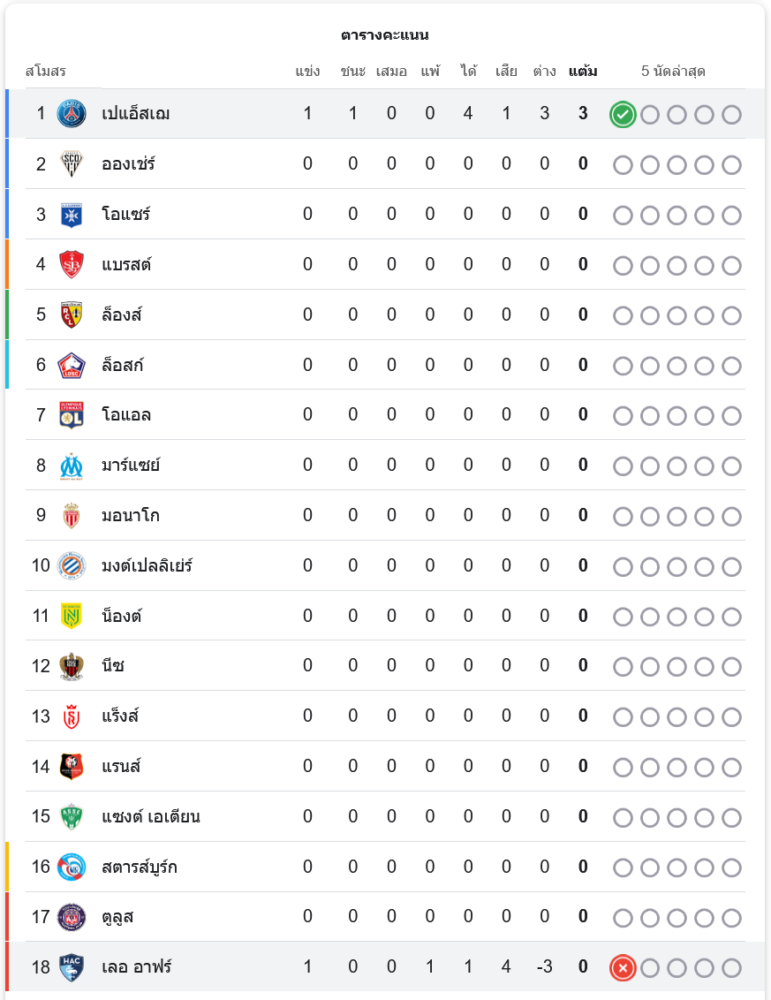The height and width of the screenshot is (1000, 771).
Task: Click the Strasbourg club logo
Action: click(x=71, y=867)
